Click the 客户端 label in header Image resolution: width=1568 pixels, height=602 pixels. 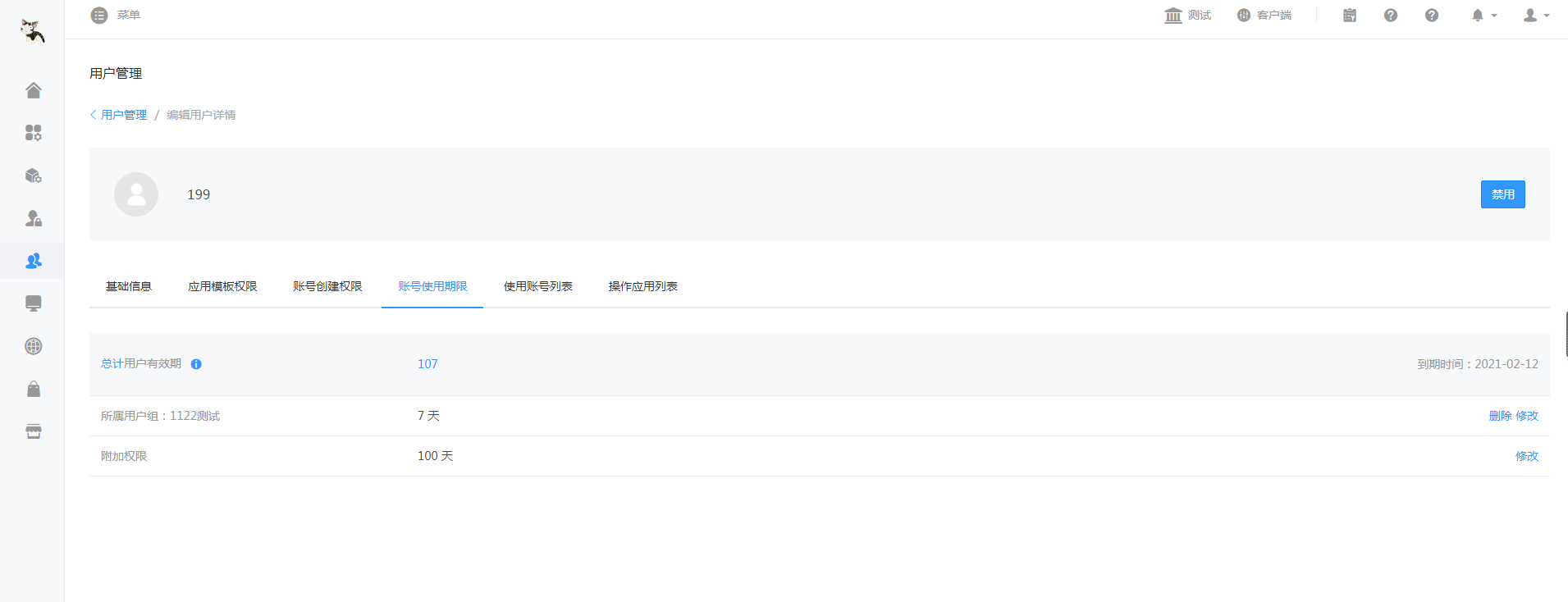tap(1274, 16)
